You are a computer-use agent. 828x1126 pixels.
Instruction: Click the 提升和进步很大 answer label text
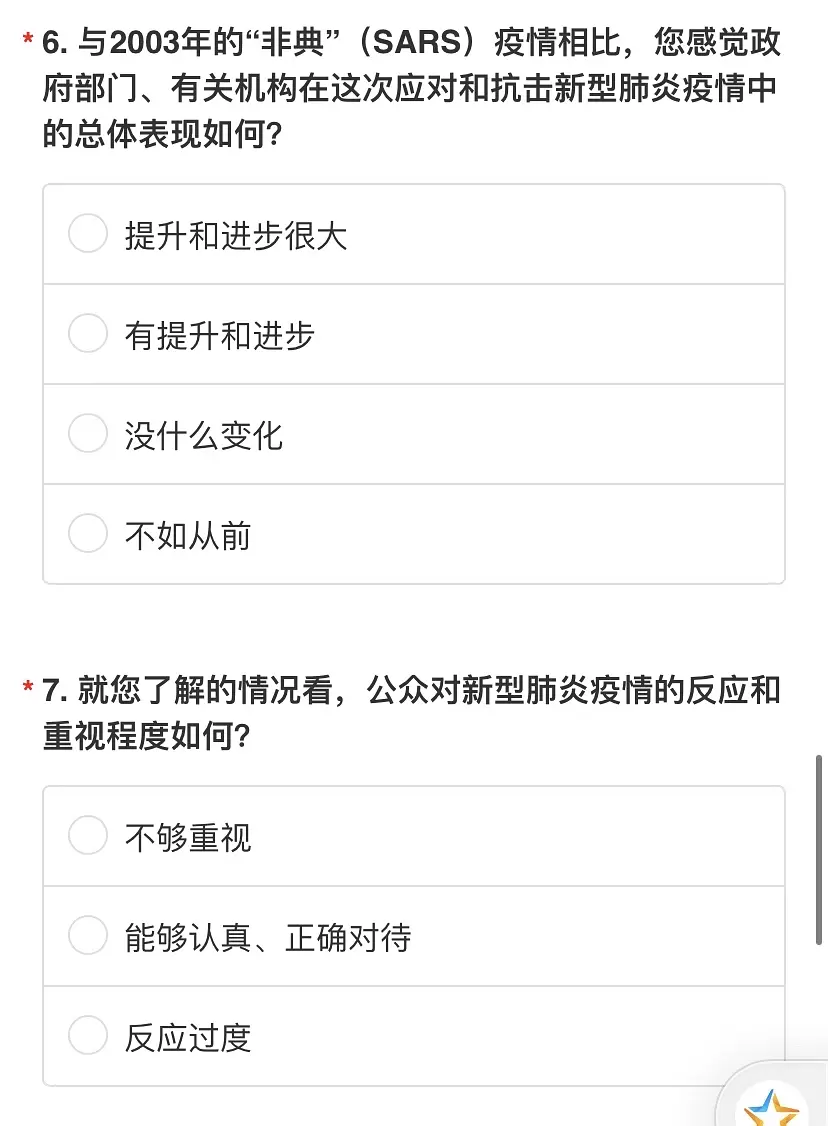[x=236, y=235]
